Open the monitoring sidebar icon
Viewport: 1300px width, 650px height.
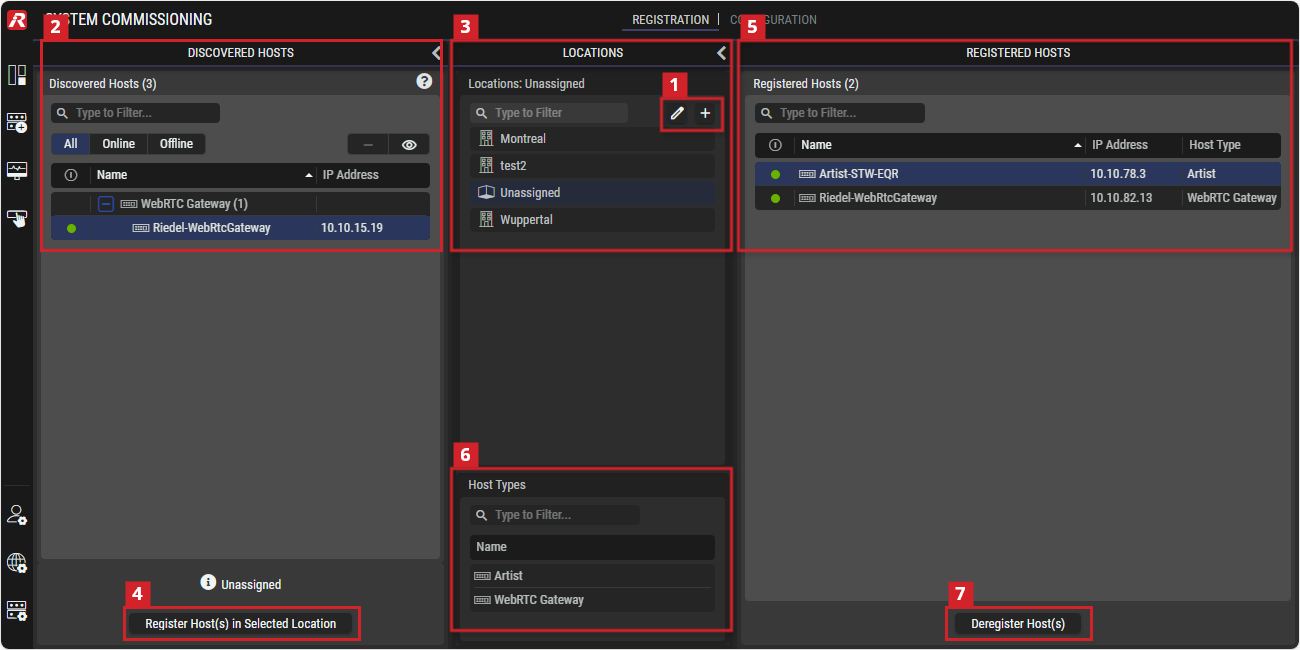pos(17,170)
